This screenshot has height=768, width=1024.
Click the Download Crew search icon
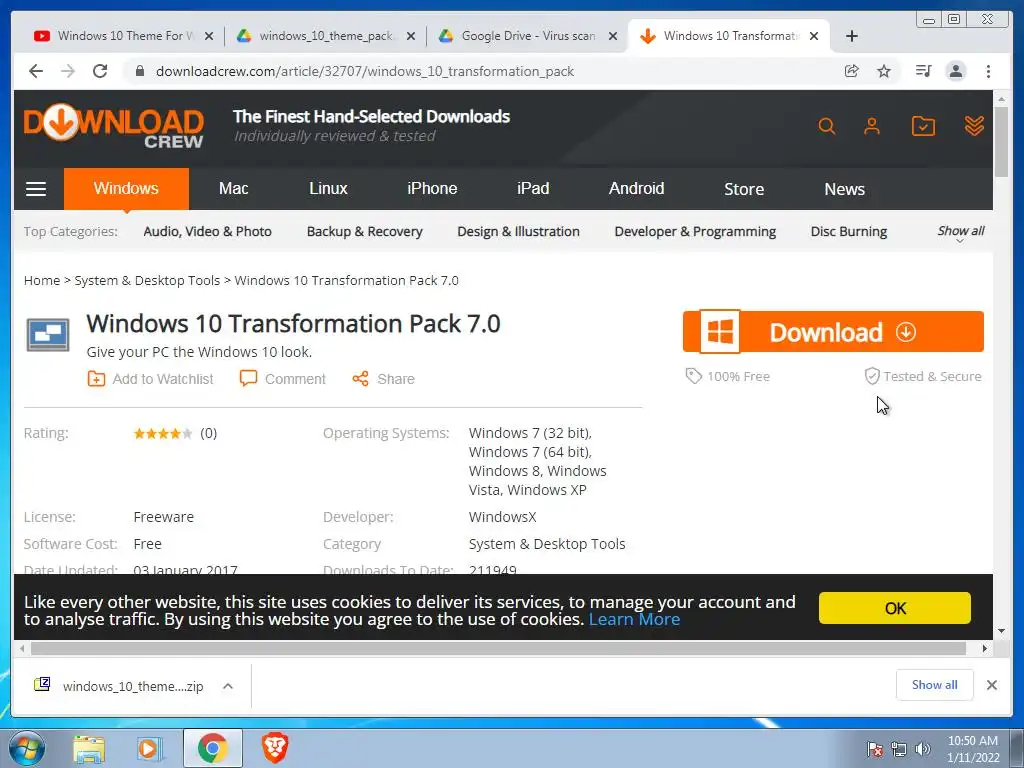point(827,125)
